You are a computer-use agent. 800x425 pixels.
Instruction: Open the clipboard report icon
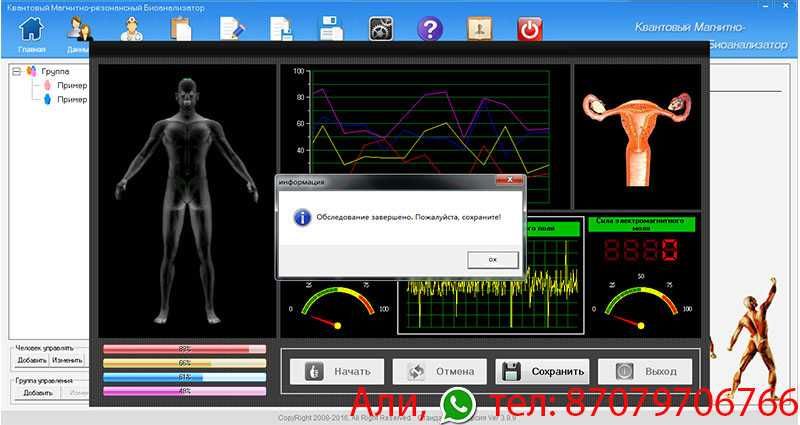(181, 29)
